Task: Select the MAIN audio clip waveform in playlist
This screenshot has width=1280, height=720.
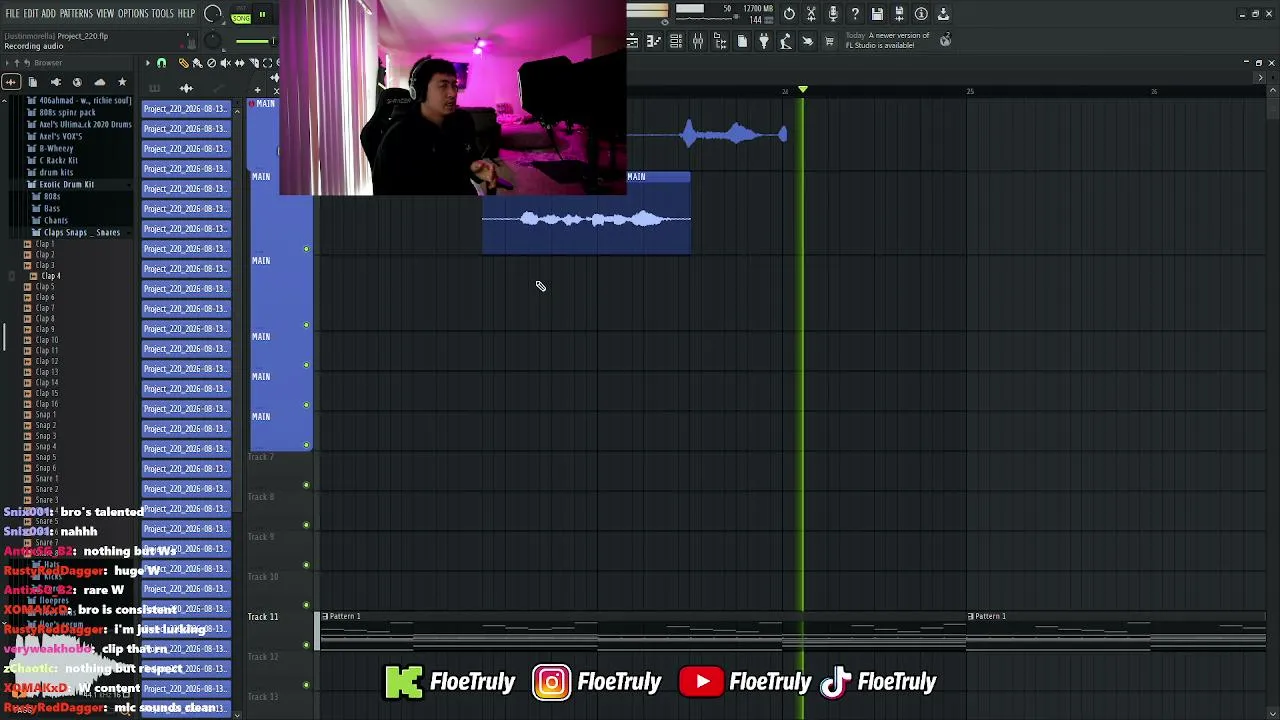Action: pyautogui.click(x=586, y=219)
